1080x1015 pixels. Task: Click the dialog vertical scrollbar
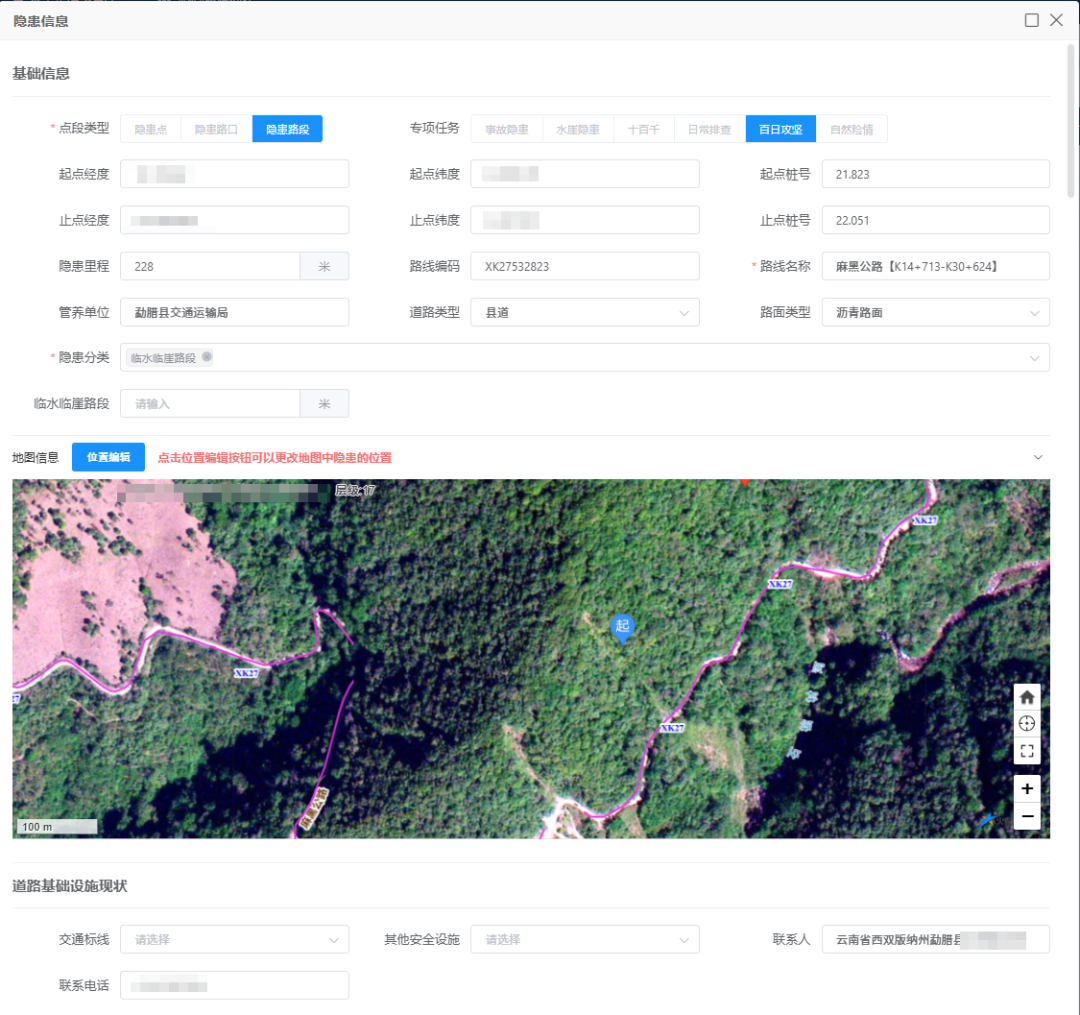tap(1070, 121)
